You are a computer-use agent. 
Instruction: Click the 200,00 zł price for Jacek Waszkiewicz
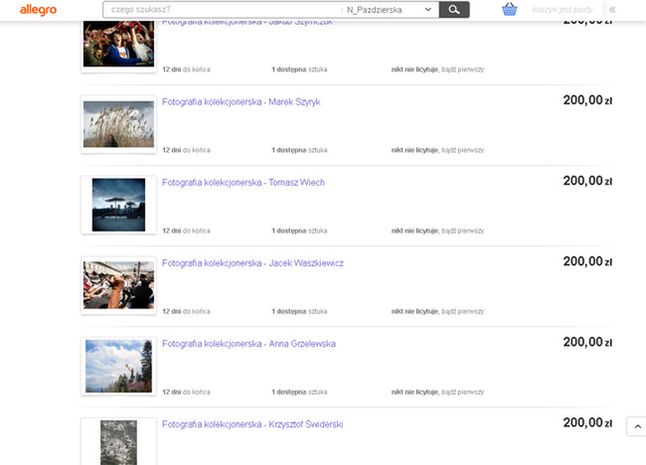pos(587,262)
